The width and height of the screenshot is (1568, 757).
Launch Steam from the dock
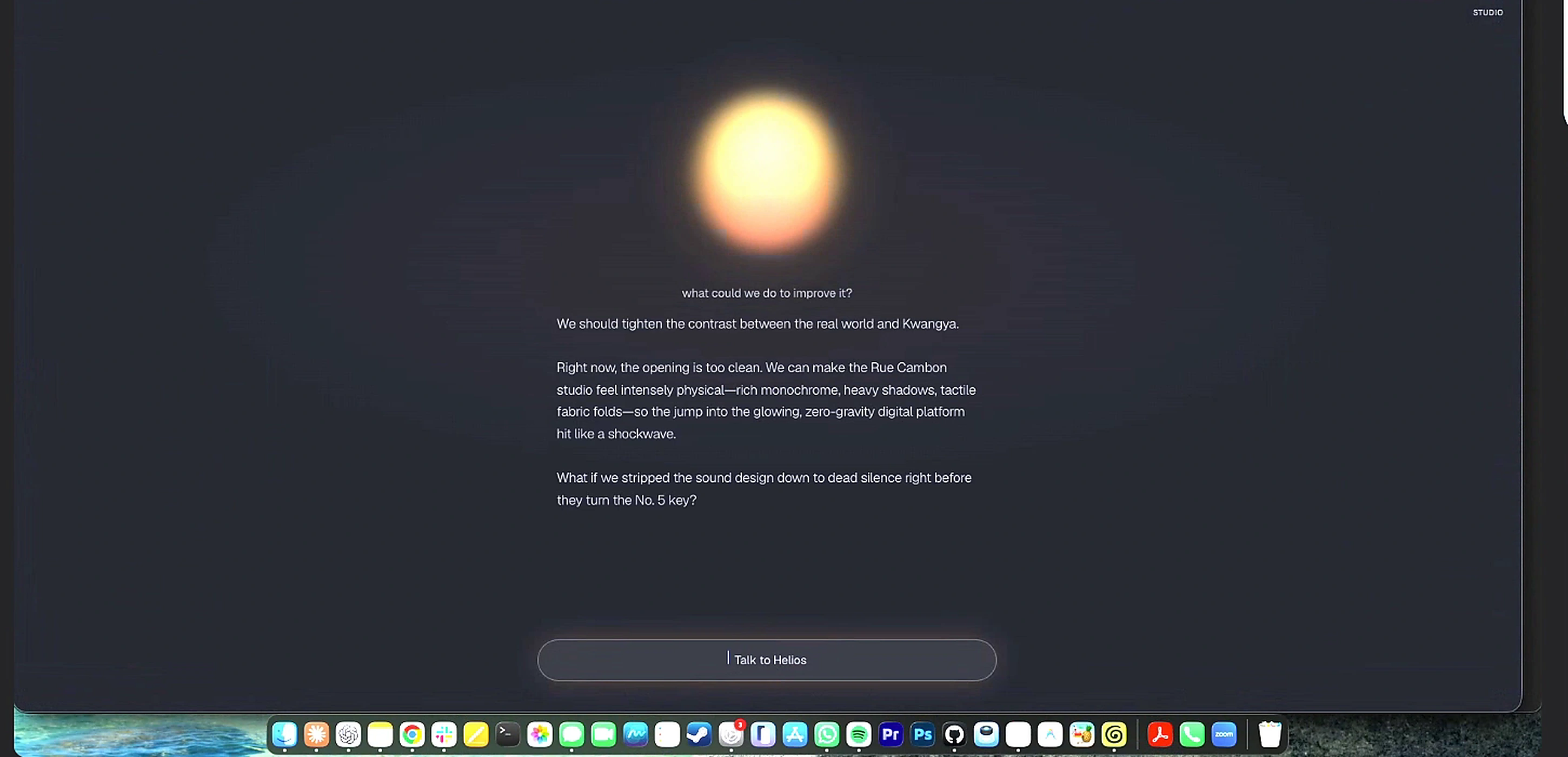point(700,734)
